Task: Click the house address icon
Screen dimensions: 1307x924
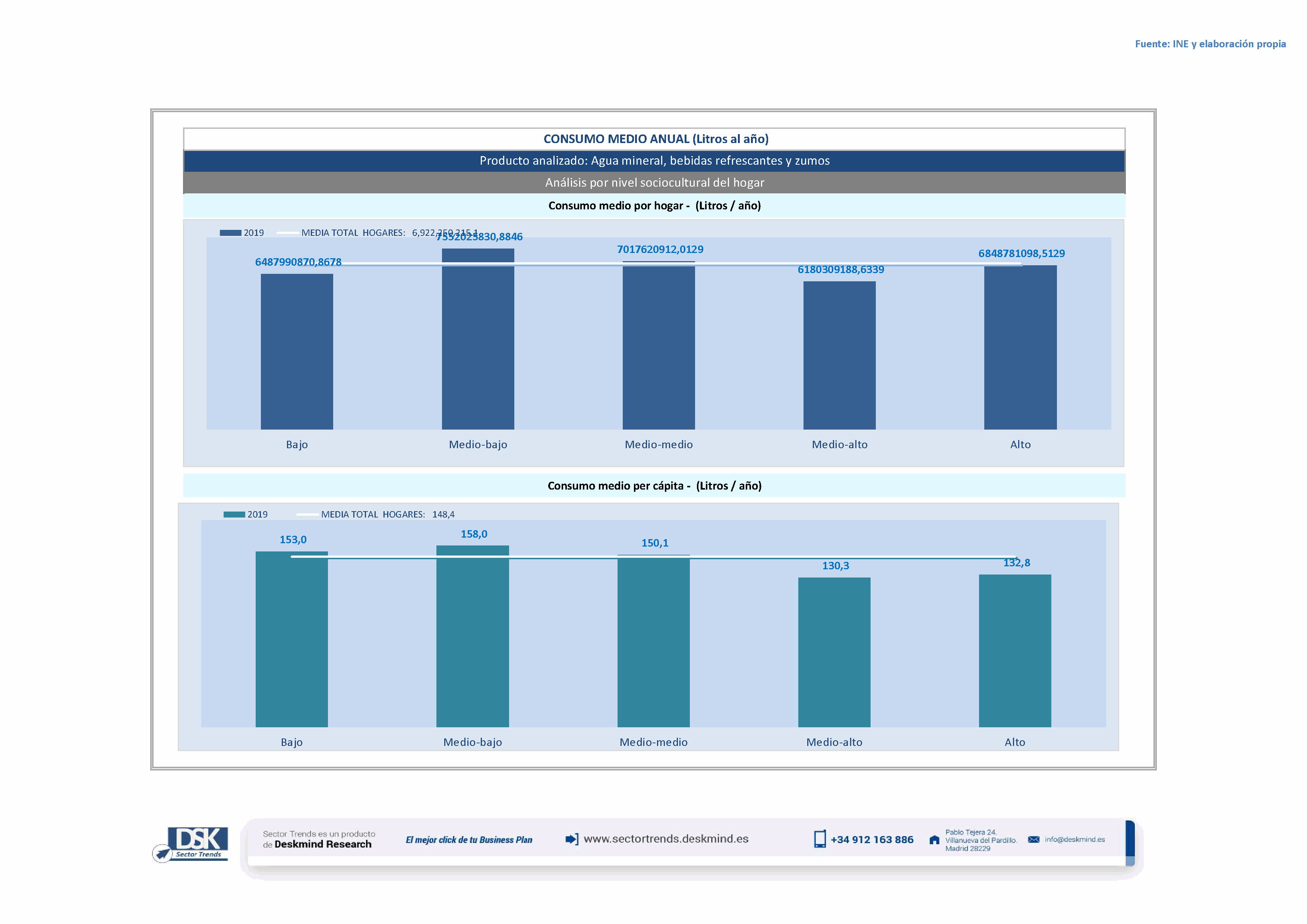Action: (x=934, y=840)
